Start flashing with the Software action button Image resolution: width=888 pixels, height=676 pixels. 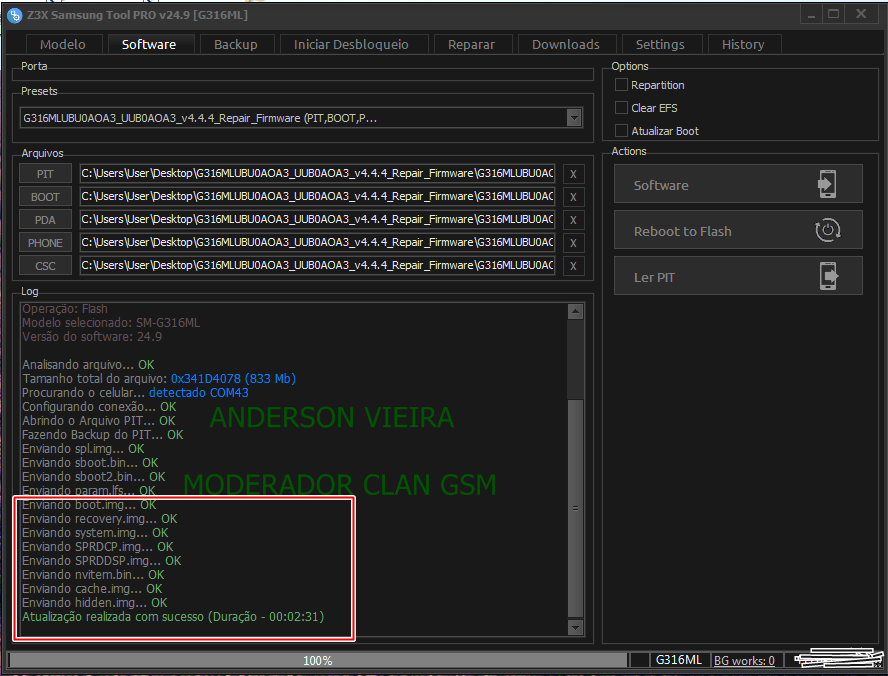point(738,184)
